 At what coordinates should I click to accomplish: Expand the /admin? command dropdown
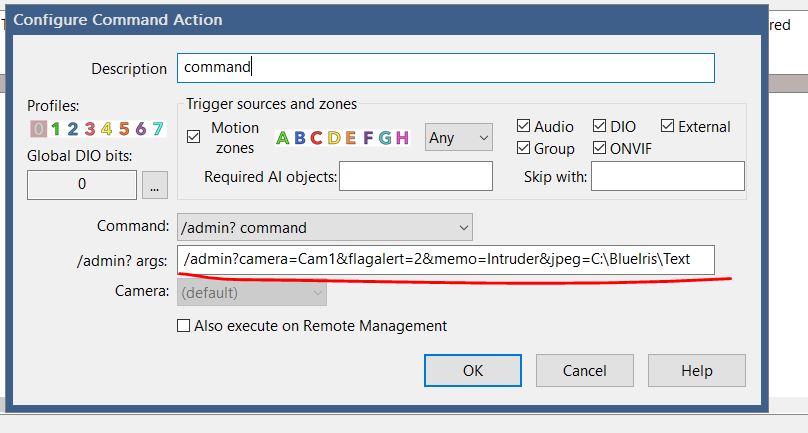click(325, 227)
